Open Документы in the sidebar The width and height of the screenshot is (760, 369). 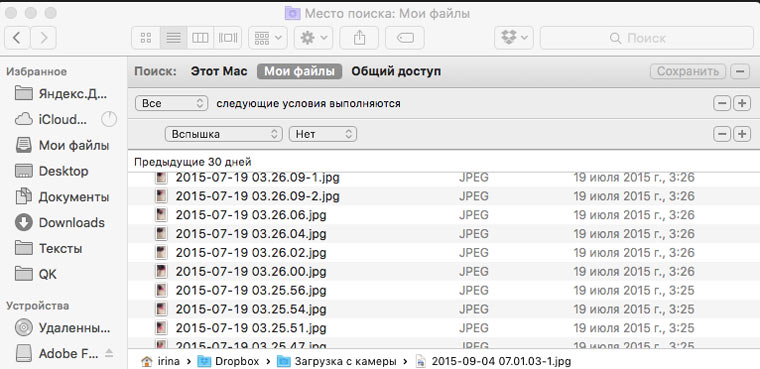(62, 197)
